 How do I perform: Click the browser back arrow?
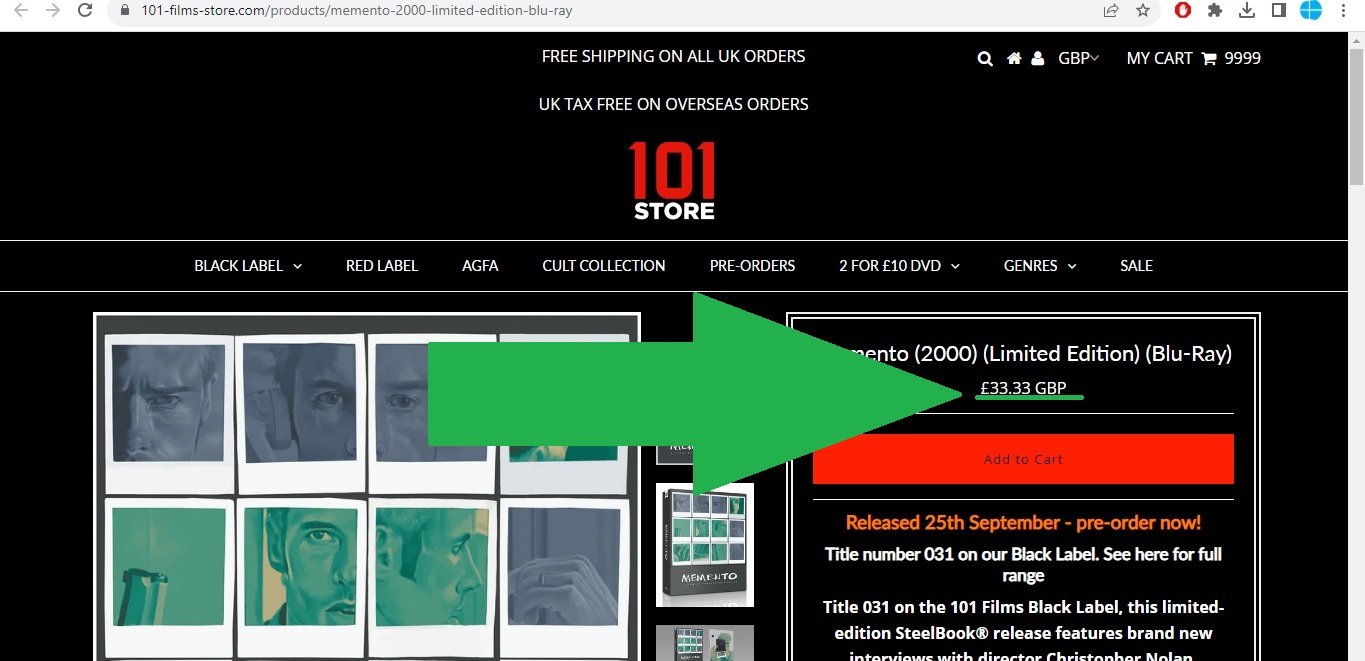(20, 10)
